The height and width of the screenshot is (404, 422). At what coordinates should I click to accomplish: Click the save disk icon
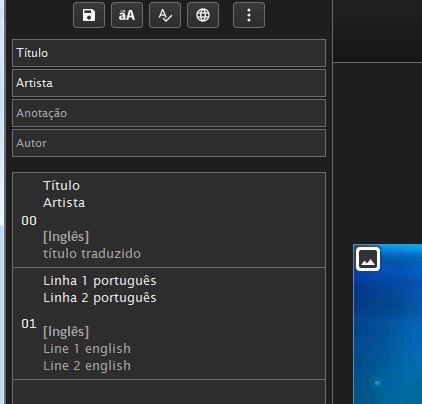(x=89, y=15)
